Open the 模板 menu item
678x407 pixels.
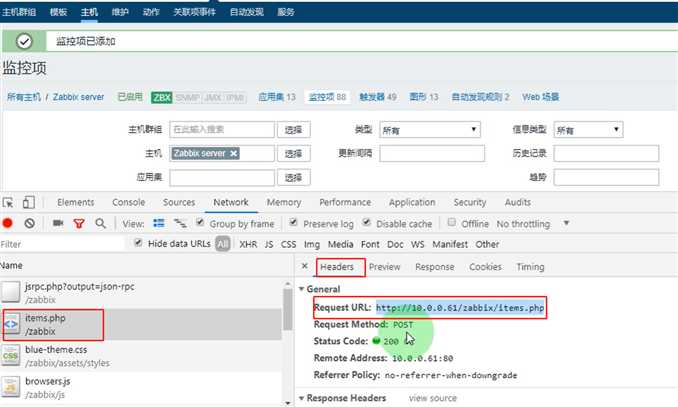pyautogui.click(x=58, y=12)
